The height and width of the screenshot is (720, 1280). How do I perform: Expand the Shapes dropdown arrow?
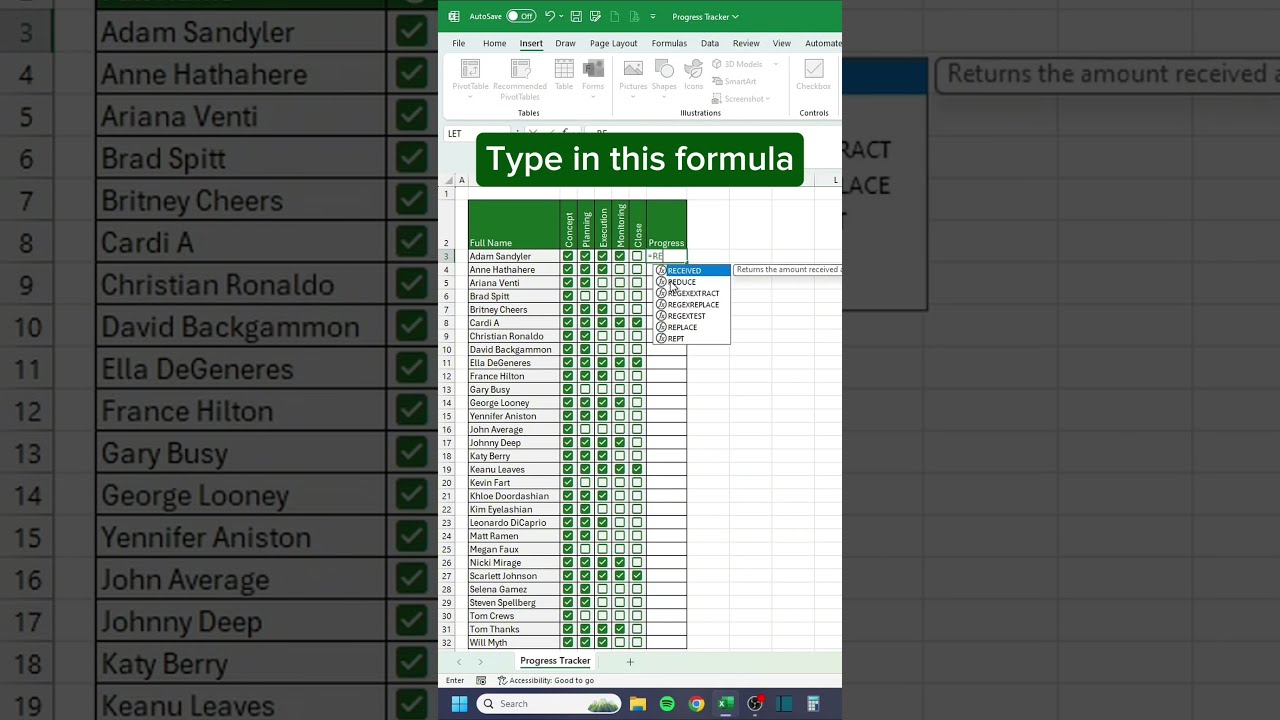click(664, 95)
